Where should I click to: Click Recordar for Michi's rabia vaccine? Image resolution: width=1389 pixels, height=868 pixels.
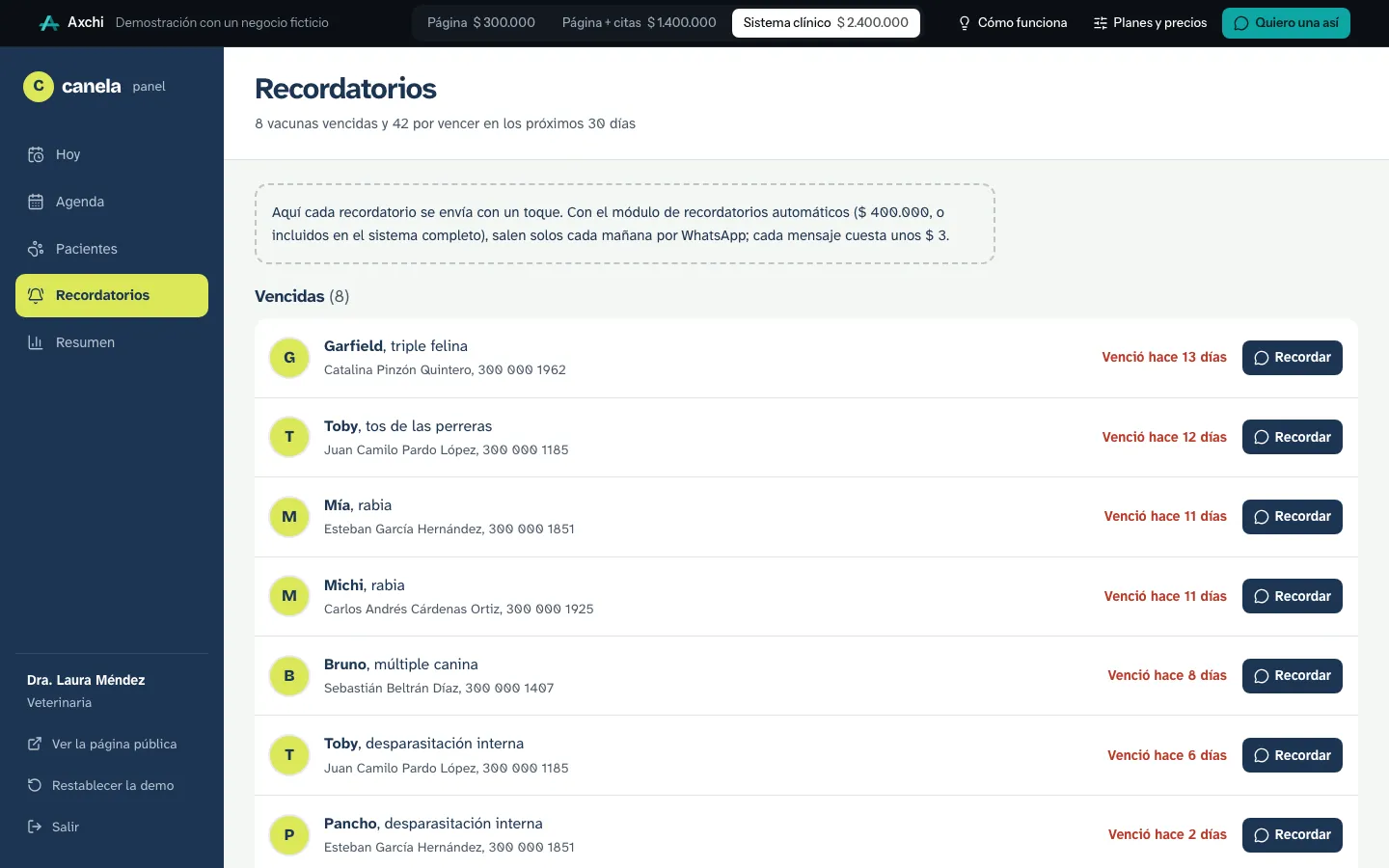(x=1293, y=596)
